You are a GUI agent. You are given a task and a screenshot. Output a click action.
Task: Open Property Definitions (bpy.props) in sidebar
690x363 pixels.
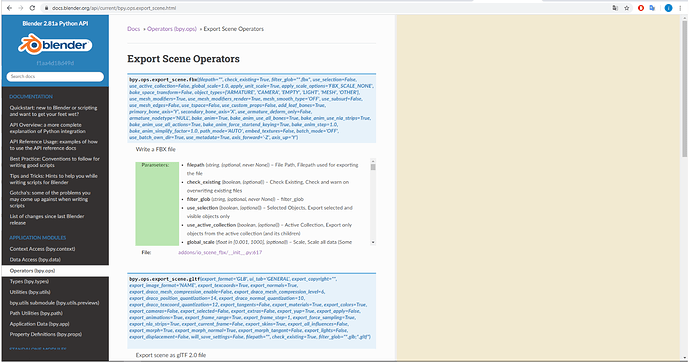pos(46,334)
